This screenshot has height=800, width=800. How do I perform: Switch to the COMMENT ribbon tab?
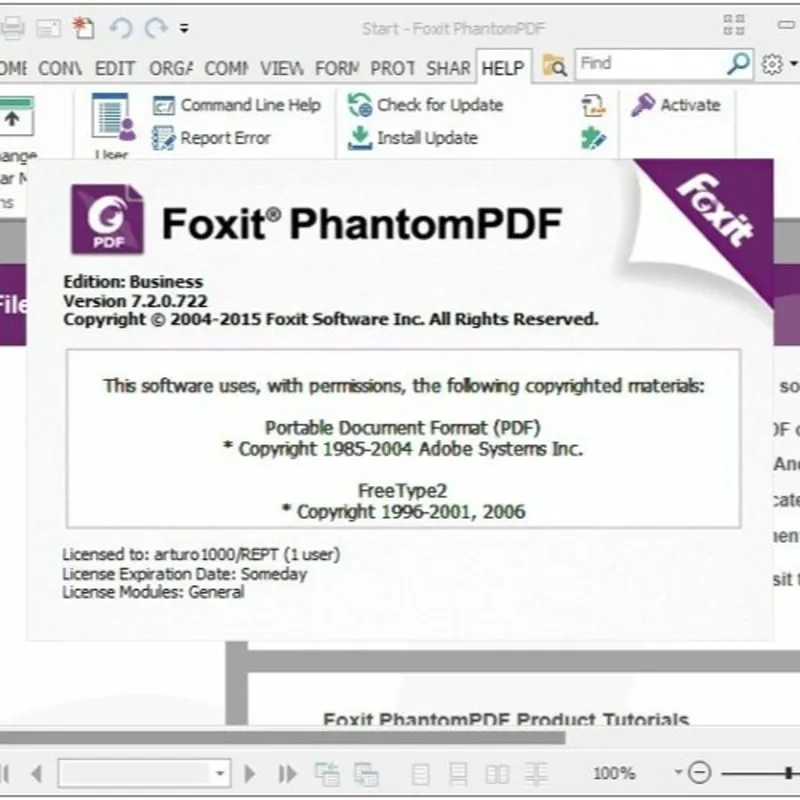click(x=227, y=68)
